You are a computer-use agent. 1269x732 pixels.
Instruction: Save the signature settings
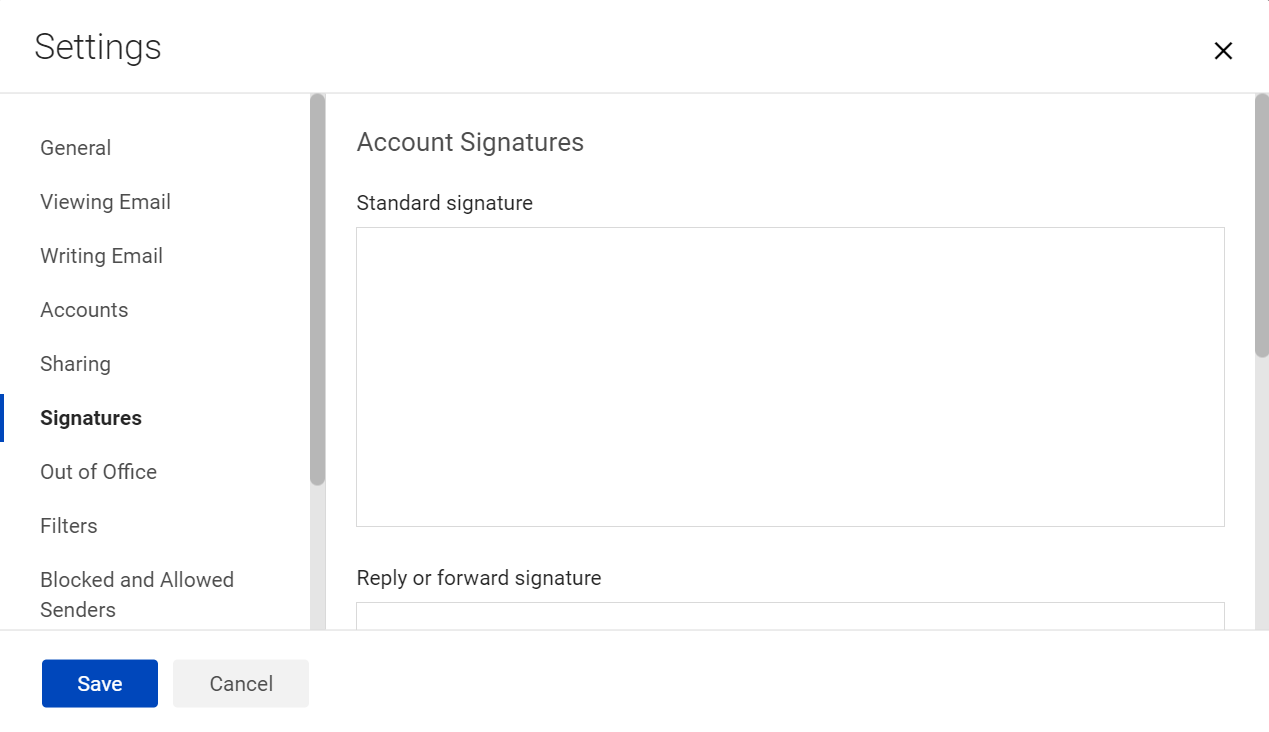coord(99,683)
